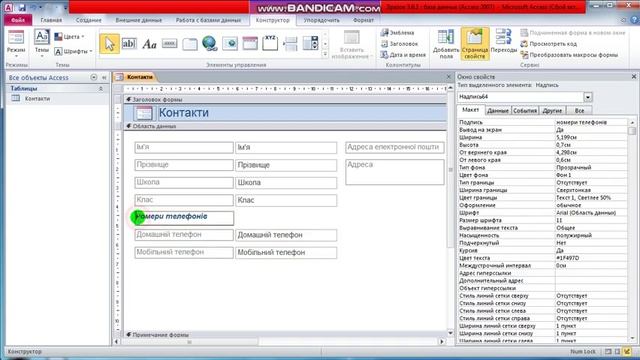Select the Школа text box field

(x=286, y=182)
